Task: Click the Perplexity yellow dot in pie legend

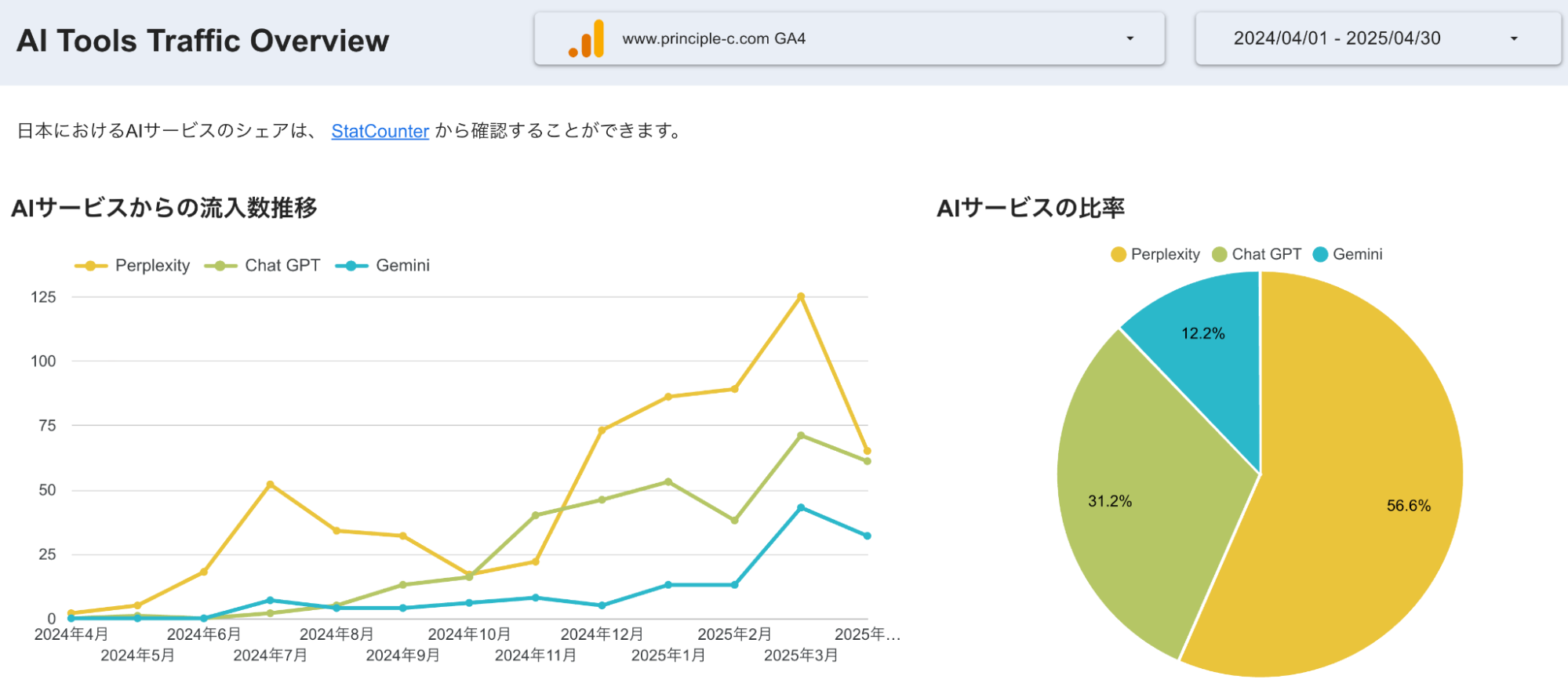Action: coord(1119,255)
